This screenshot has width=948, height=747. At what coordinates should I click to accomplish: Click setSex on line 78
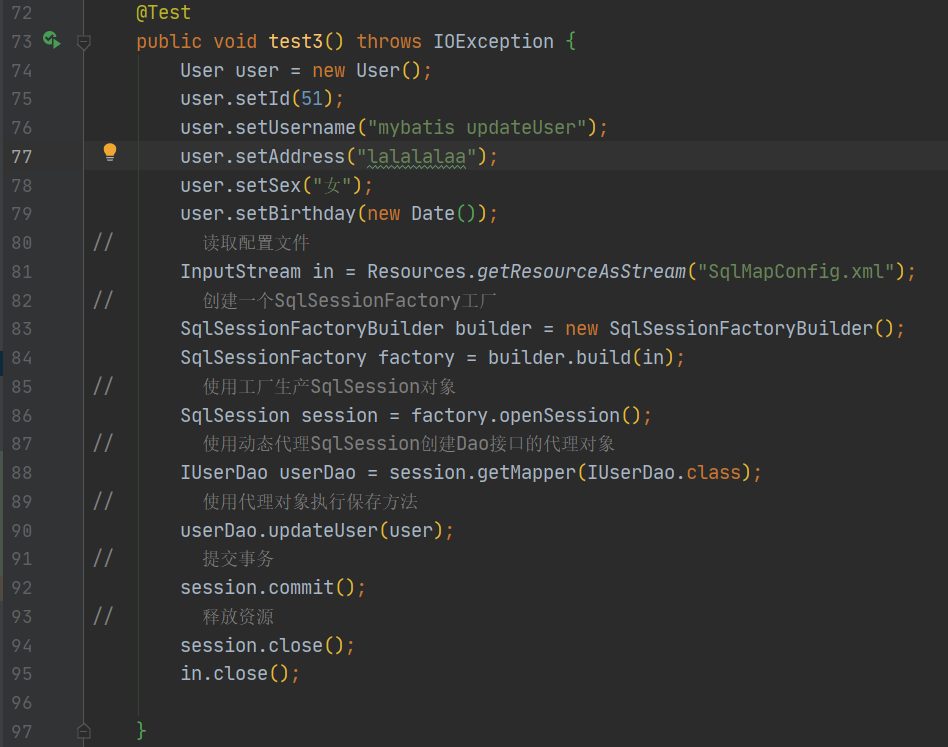268,185
